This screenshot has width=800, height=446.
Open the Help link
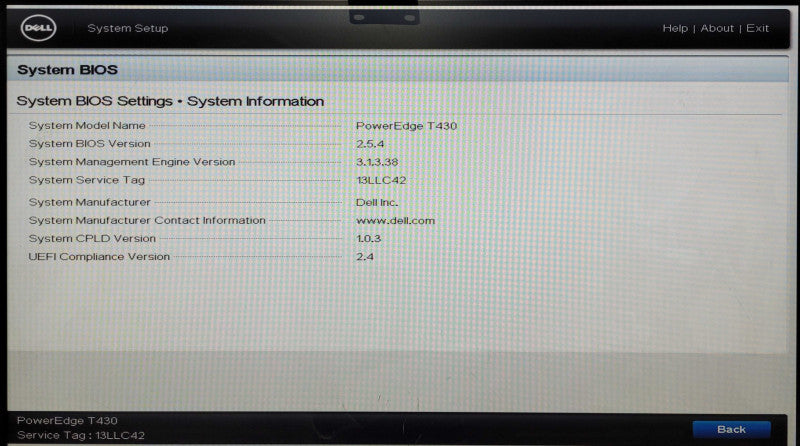[675, 29]
